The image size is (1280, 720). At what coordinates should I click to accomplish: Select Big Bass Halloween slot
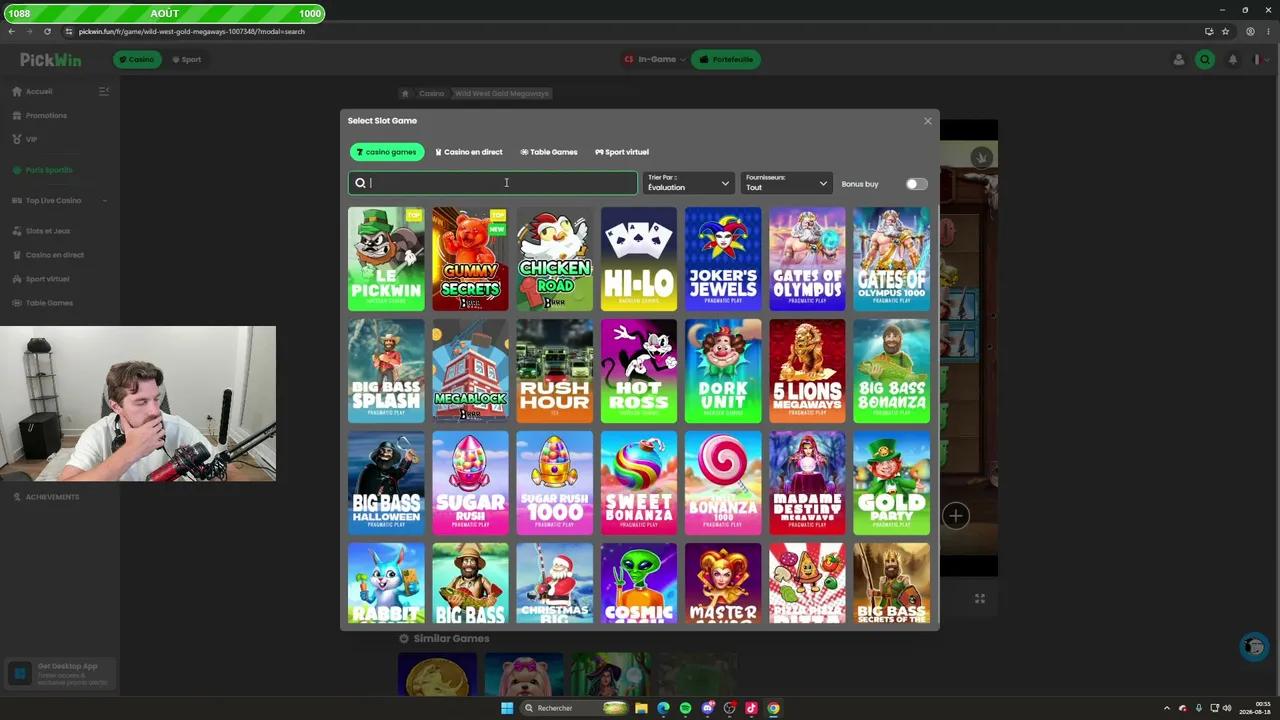pos(386,483)
